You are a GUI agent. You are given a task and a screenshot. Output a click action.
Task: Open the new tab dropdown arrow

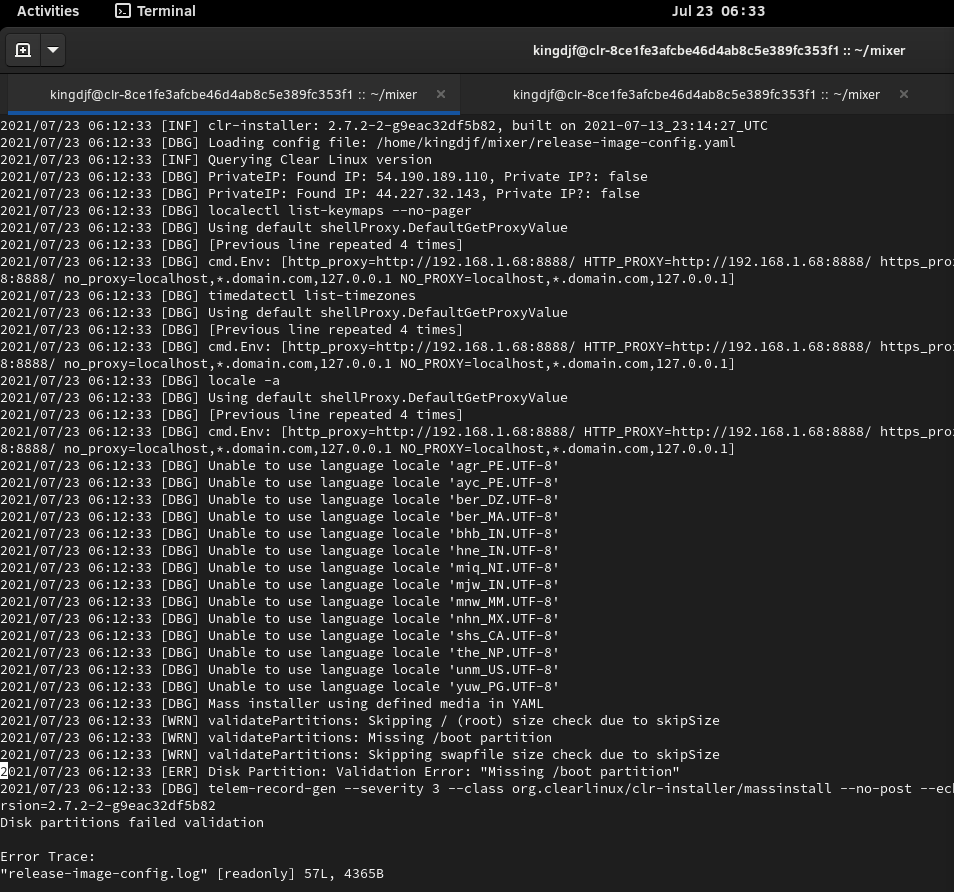[x=52, y=49]
